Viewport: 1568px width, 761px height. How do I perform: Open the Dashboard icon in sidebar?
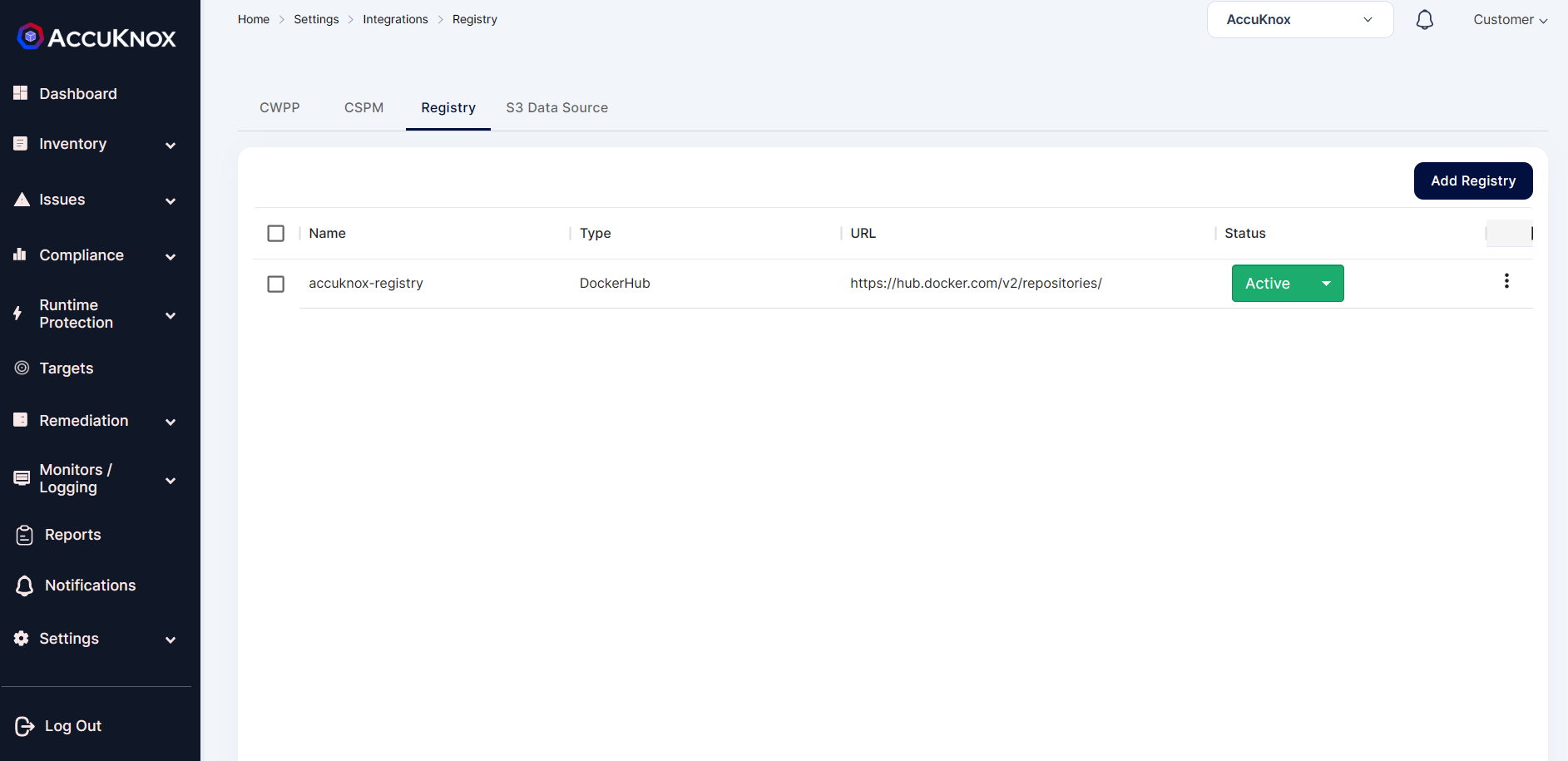pos(21,93)
